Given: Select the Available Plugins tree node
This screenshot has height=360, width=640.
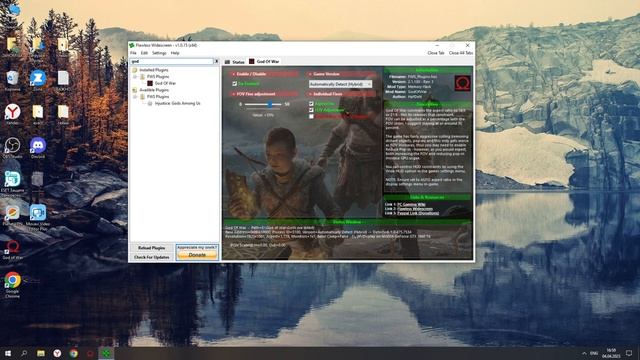Looking at the screenshot, I should click(x=154, y=90).
